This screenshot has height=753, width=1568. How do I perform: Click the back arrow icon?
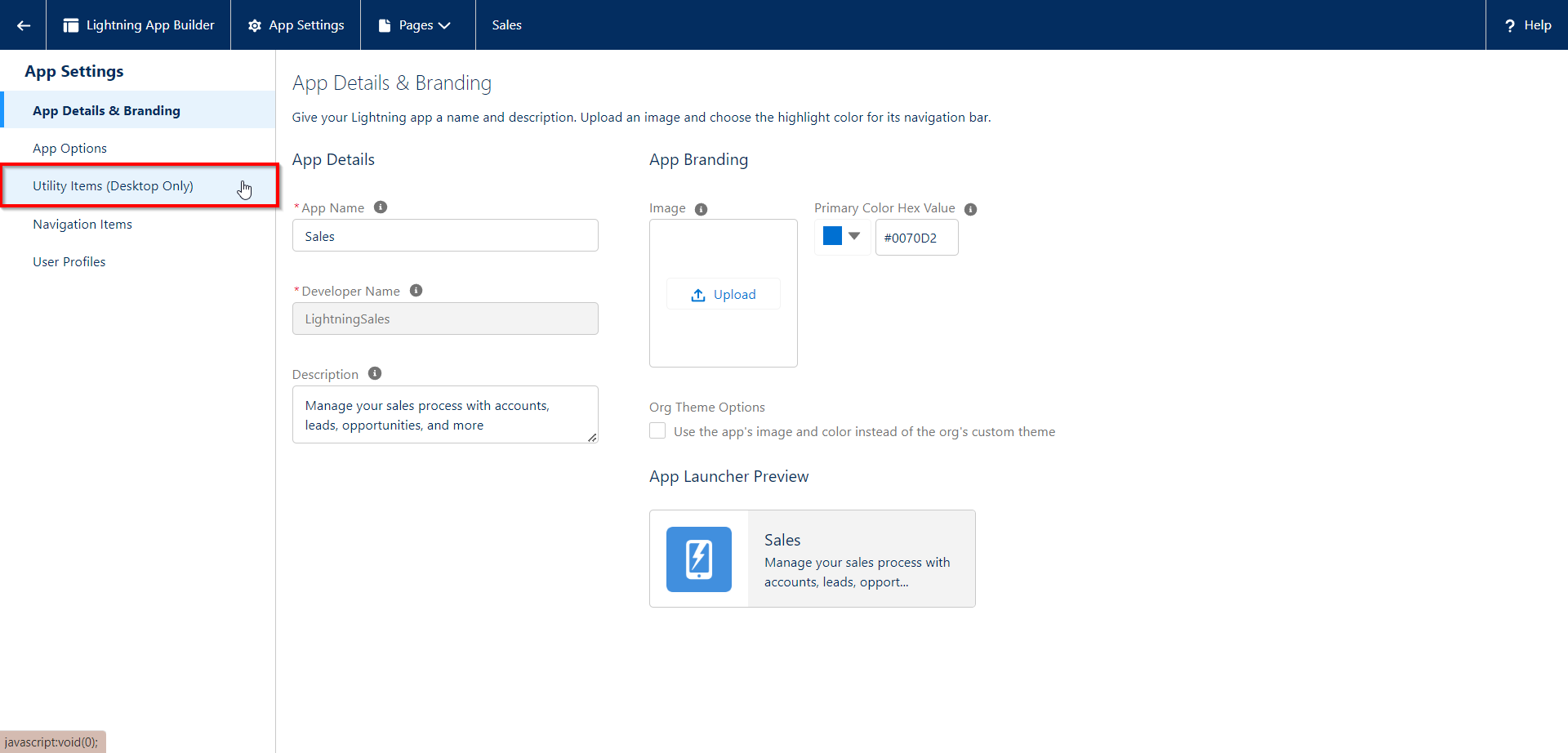tap(24, 25)
